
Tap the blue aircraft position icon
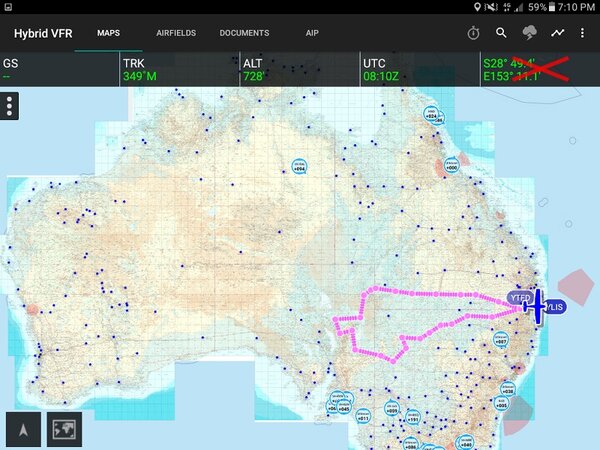537,305
